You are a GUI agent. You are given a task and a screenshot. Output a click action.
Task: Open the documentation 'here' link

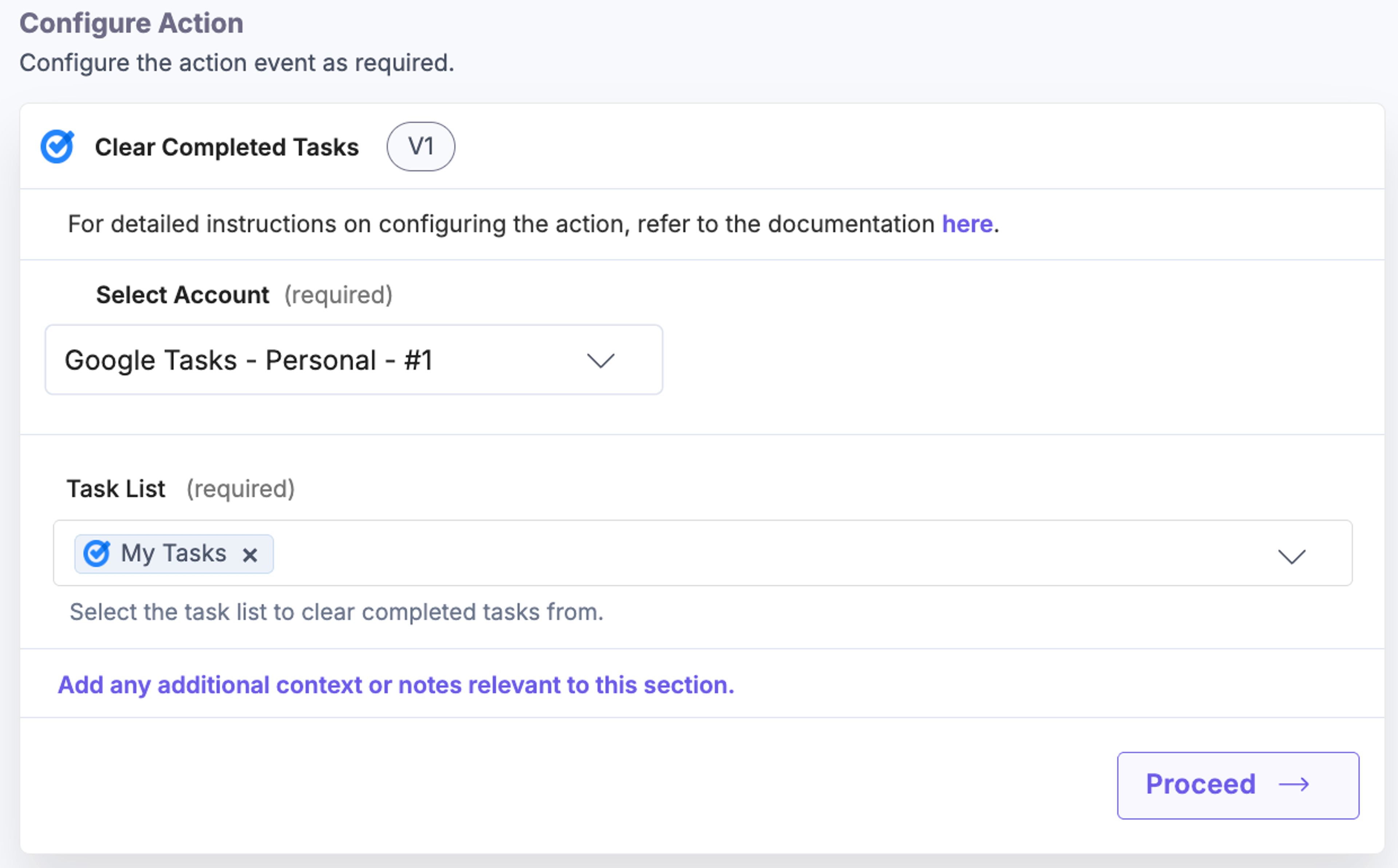click(967, 224)
